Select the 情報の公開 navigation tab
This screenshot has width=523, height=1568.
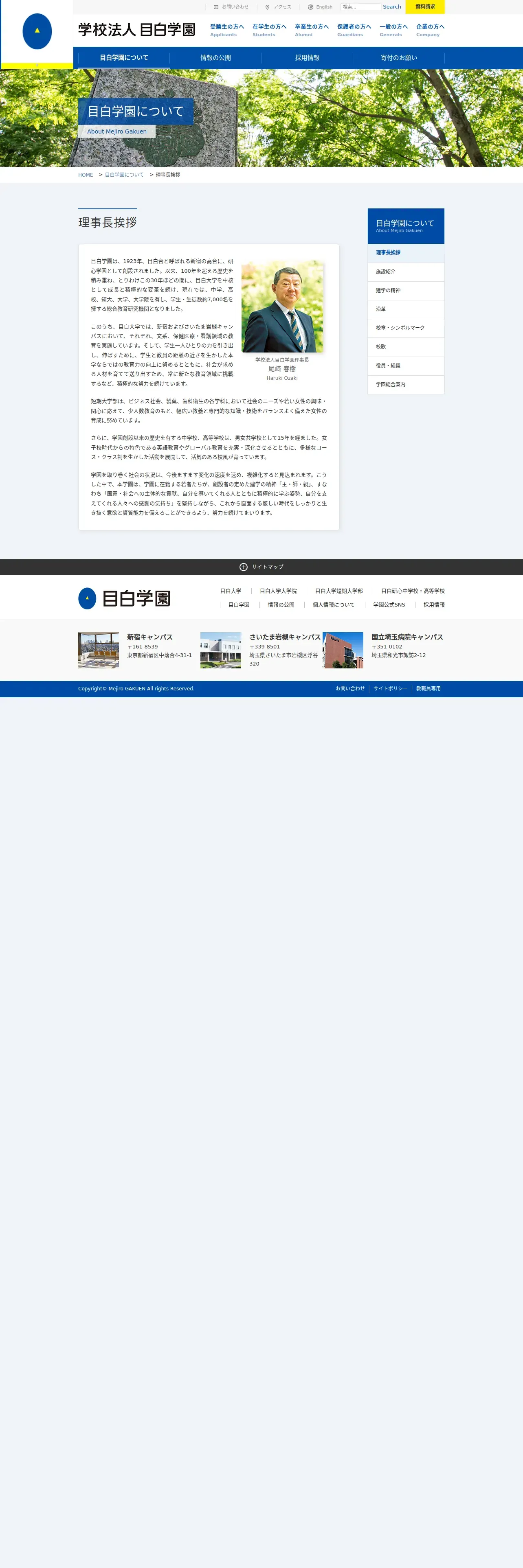pos(215,58)
